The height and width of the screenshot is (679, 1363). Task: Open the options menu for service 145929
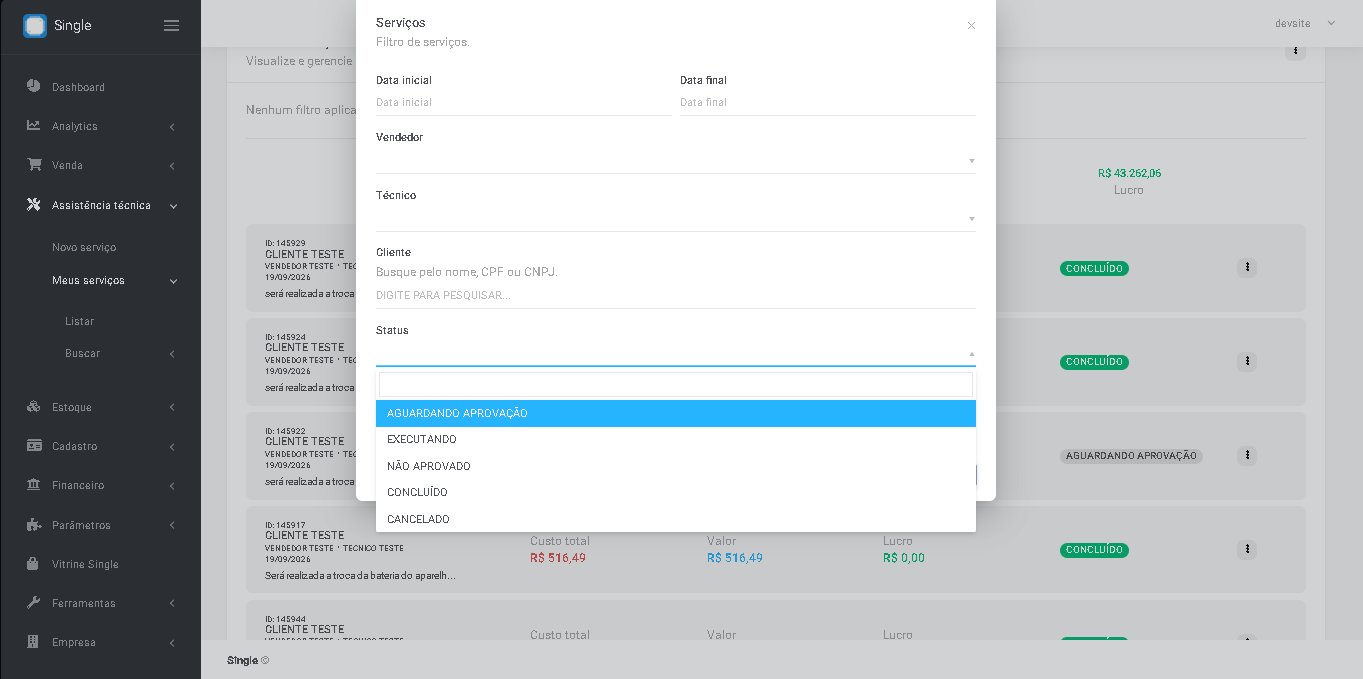[1247, 267]
